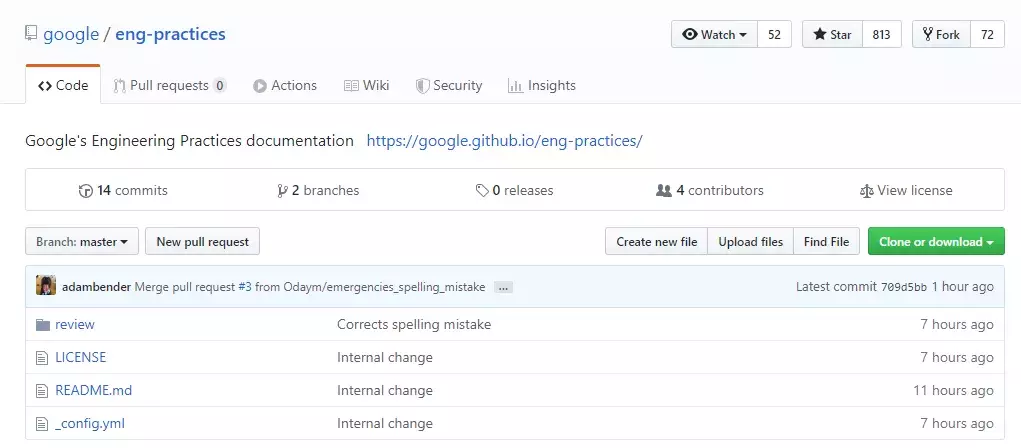This screenshot has width=1021, height=448.
Task: Expand the commit message ellipsis button
Action: (503, 287)
